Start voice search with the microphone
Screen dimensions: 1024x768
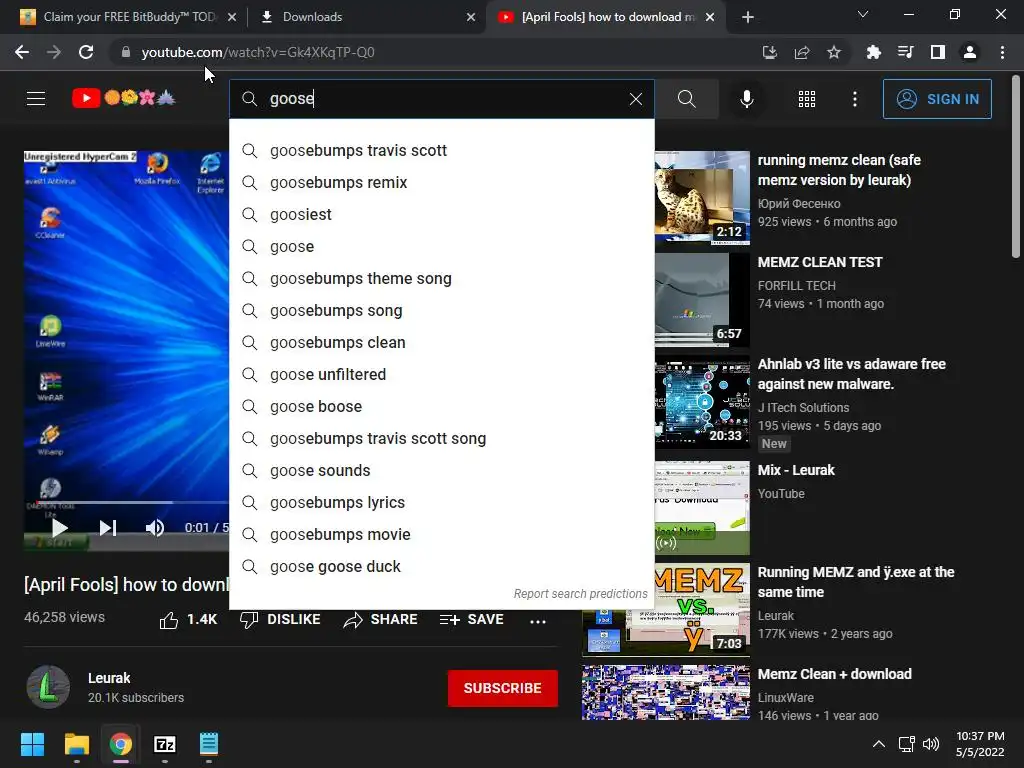[746, 99]
